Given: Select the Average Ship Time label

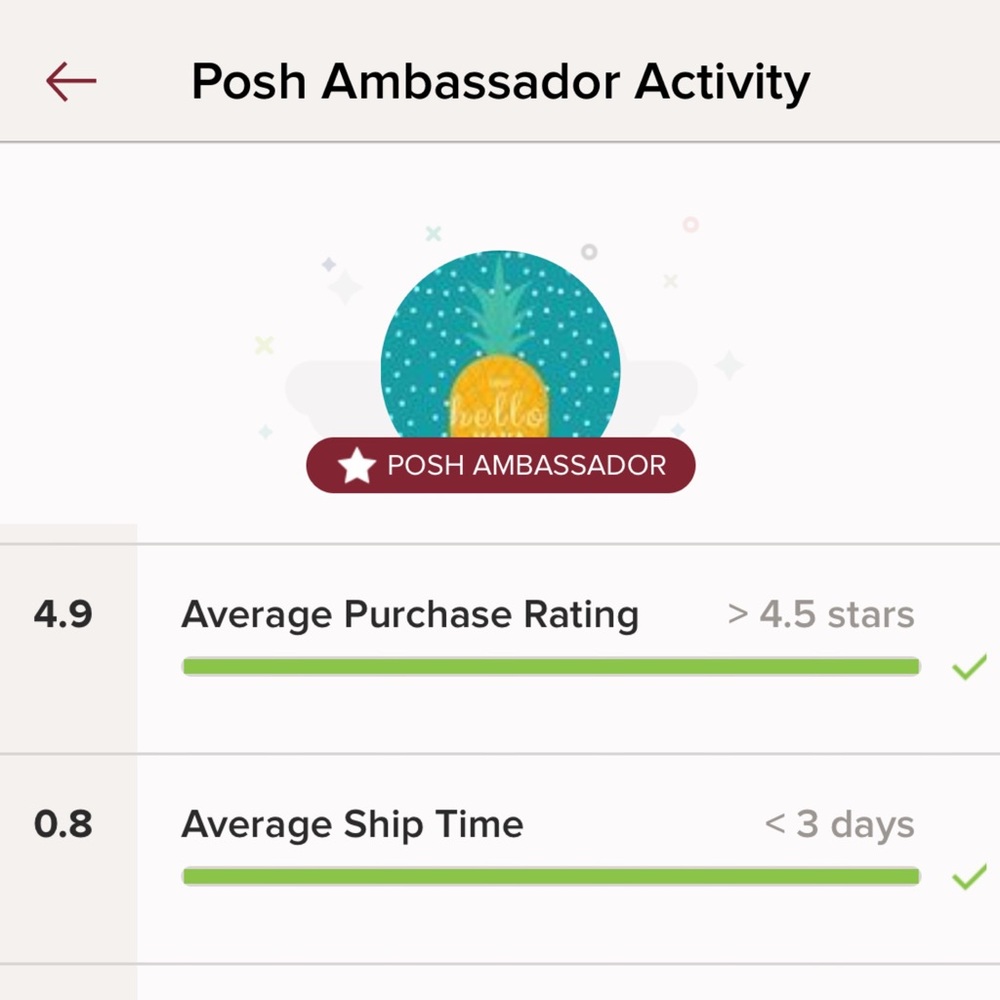Looking at the screenshot, I should pos(352,825).
